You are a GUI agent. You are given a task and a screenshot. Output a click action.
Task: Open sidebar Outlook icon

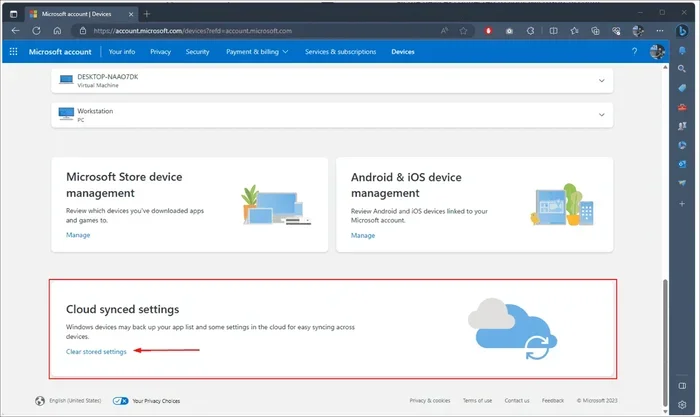[682, 164]
